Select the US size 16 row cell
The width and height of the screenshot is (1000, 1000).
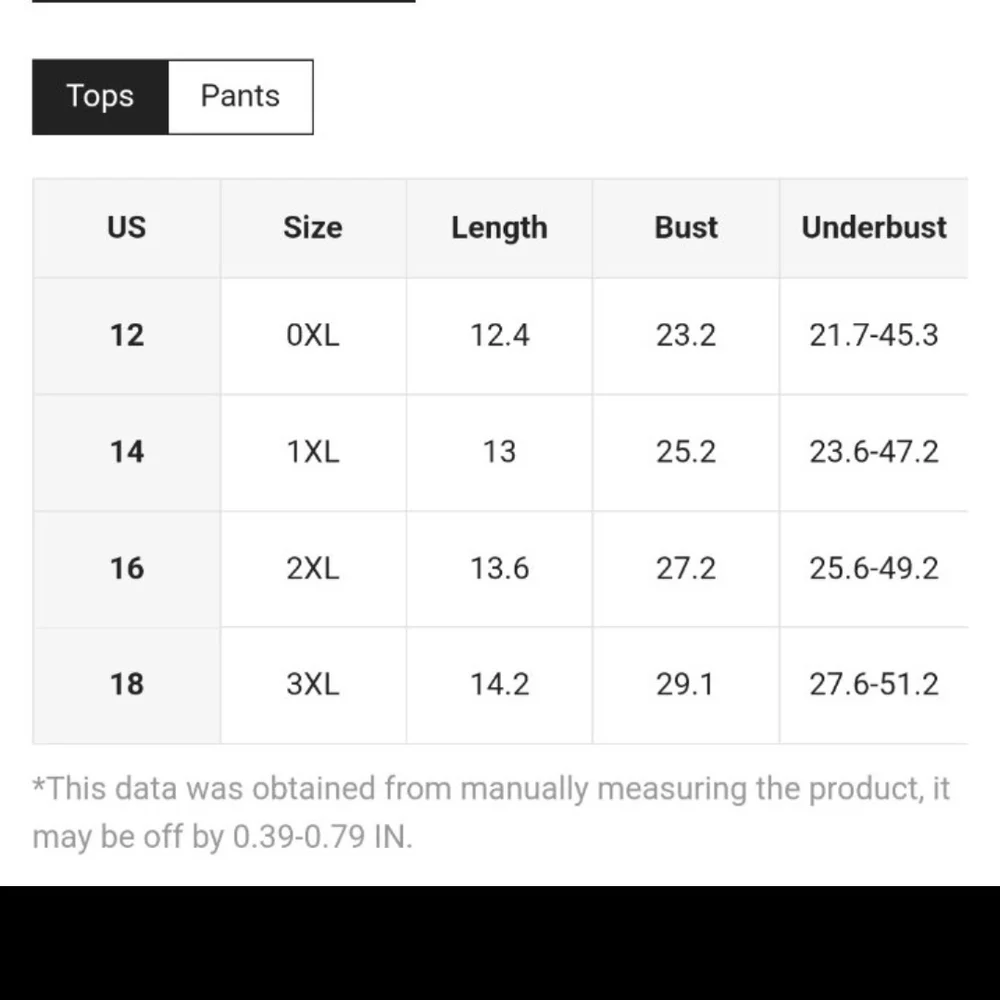pyautogui.click(x=127, y=569)
